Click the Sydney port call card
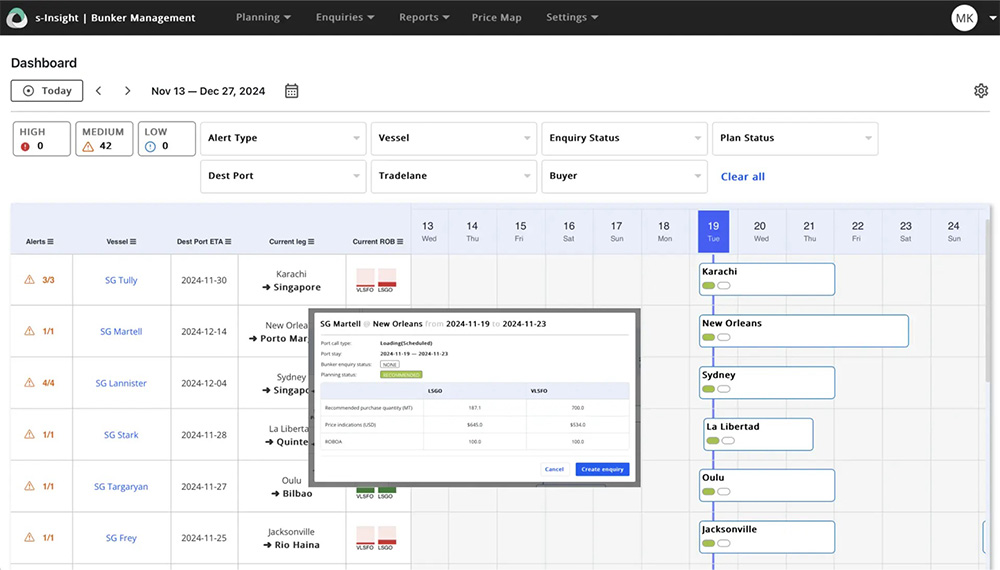Viewport: 1000px width, 570px height. [x=767, y=383]
